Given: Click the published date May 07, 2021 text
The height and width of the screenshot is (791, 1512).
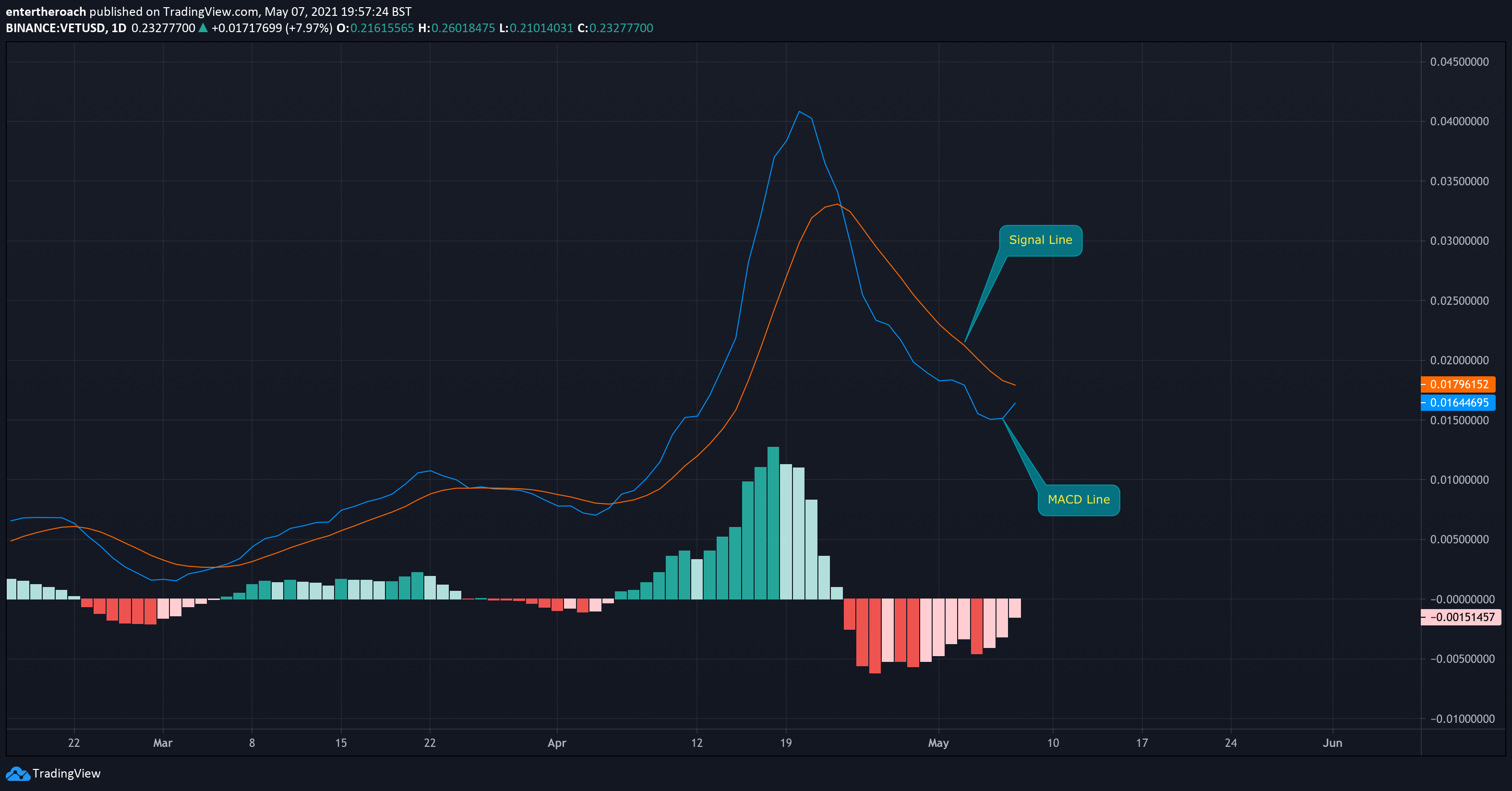Looking at the screenshot, I should pyautogui.click(x=300, y=12).
